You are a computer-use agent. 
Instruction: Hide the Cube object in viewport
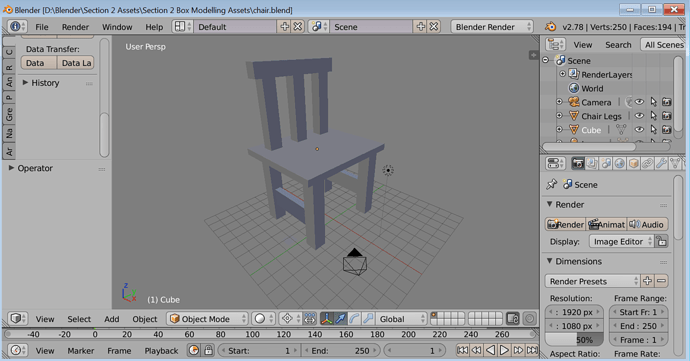coord(639,130)
